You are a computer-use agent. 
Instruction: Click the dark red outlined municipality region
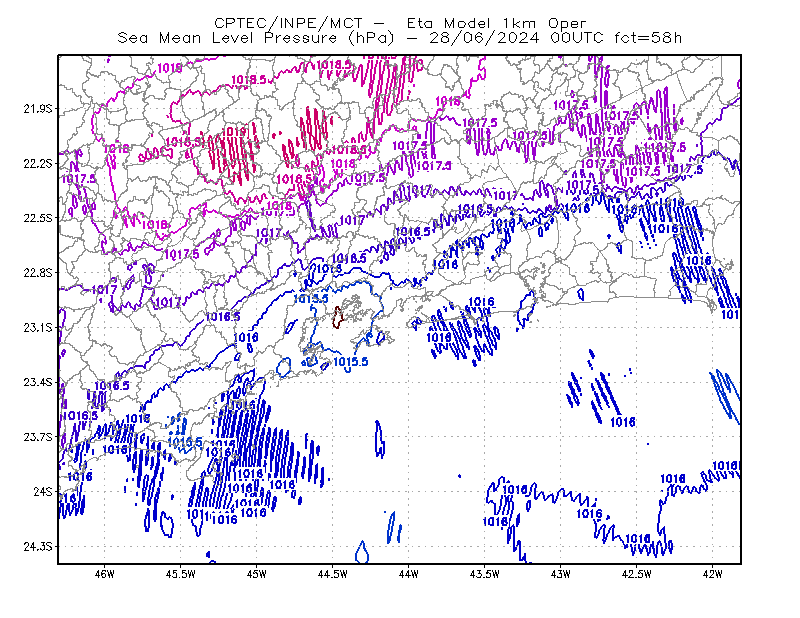[x=337, y=317]
